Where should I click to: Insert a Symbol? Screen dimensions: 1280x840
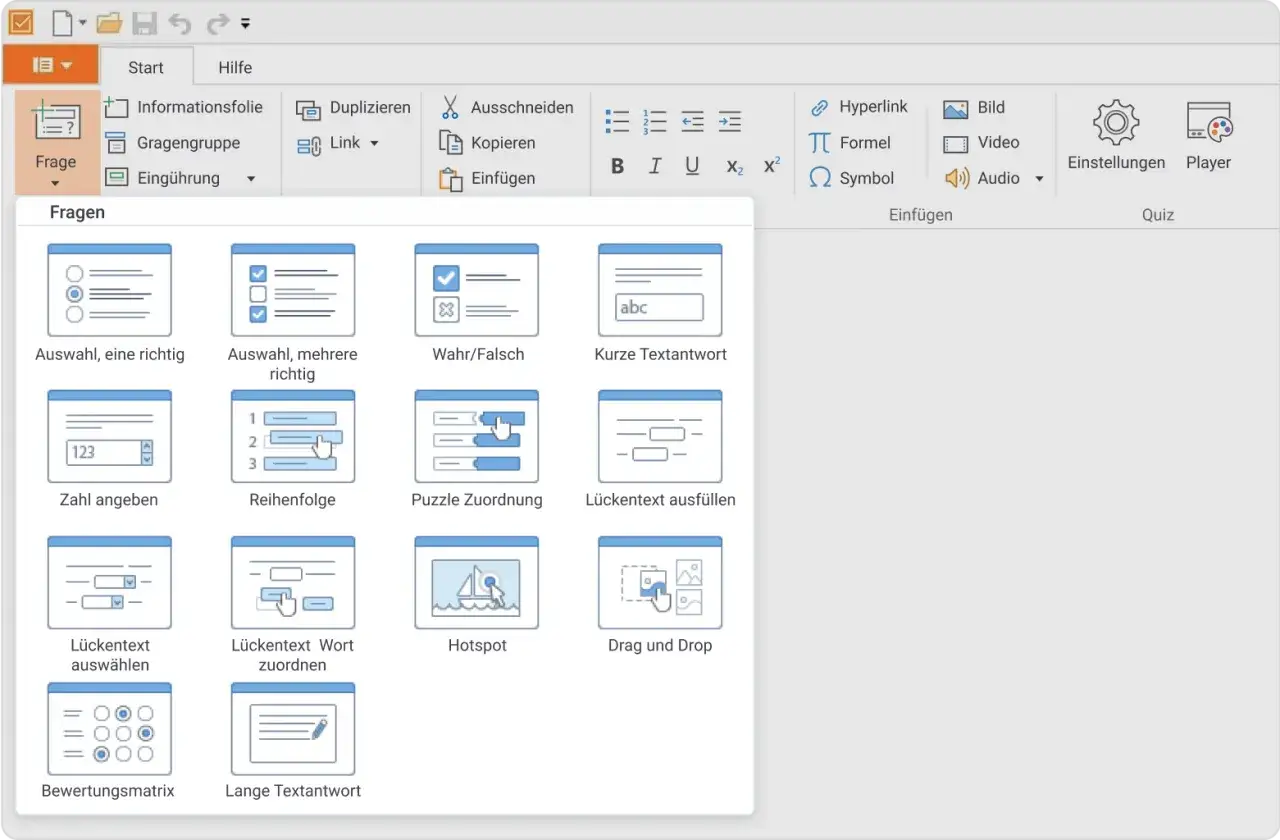(x=852, y=178)
